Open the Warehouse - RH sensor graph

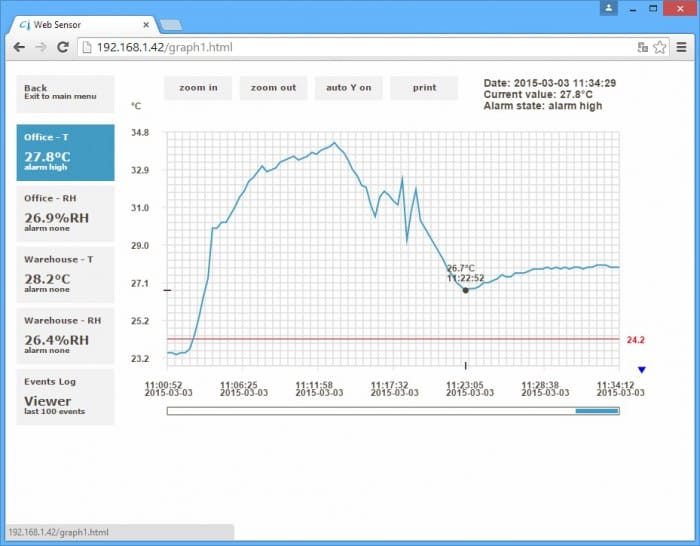click(x=65, y=335)
